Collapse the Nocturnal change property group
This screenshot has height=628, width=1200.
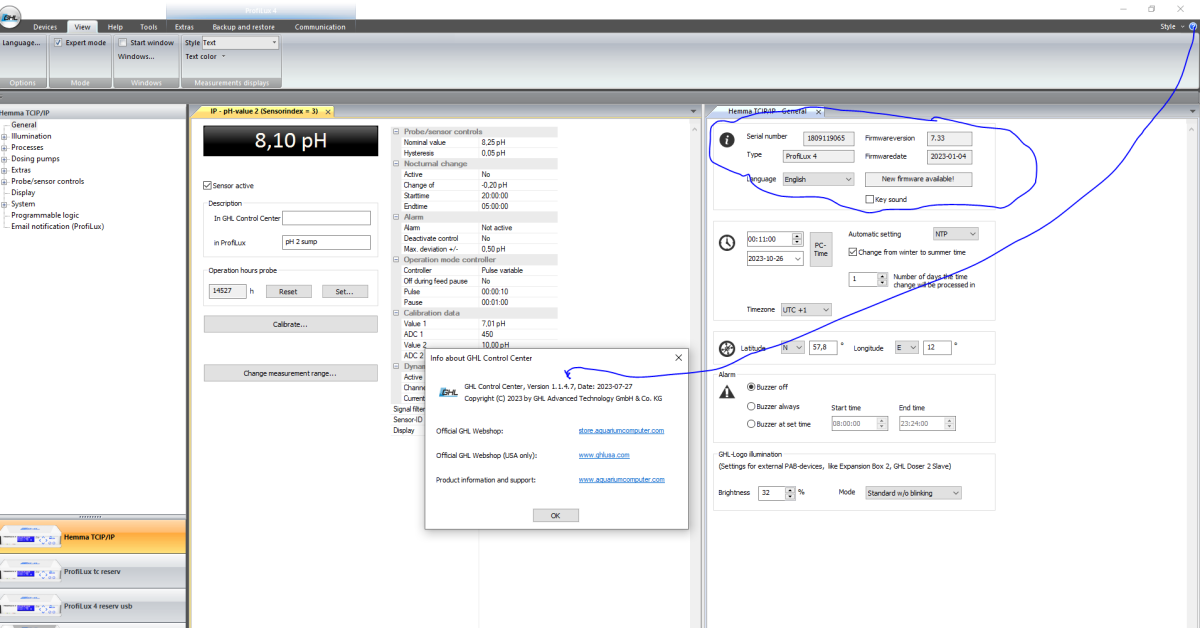pos(397,163)
